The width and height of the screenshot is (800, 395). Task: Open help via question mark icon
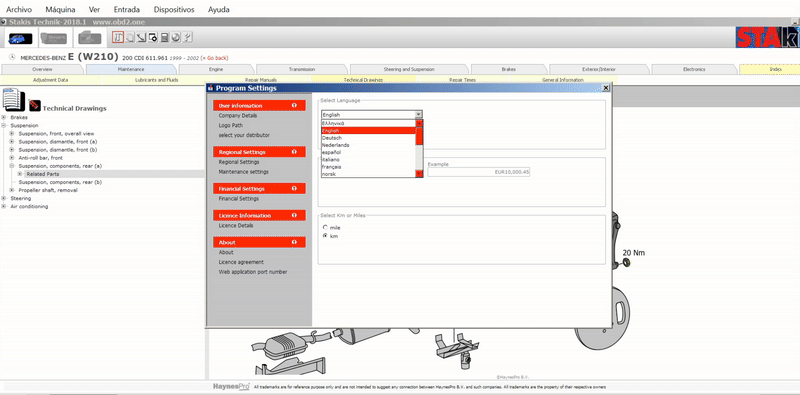187,37
